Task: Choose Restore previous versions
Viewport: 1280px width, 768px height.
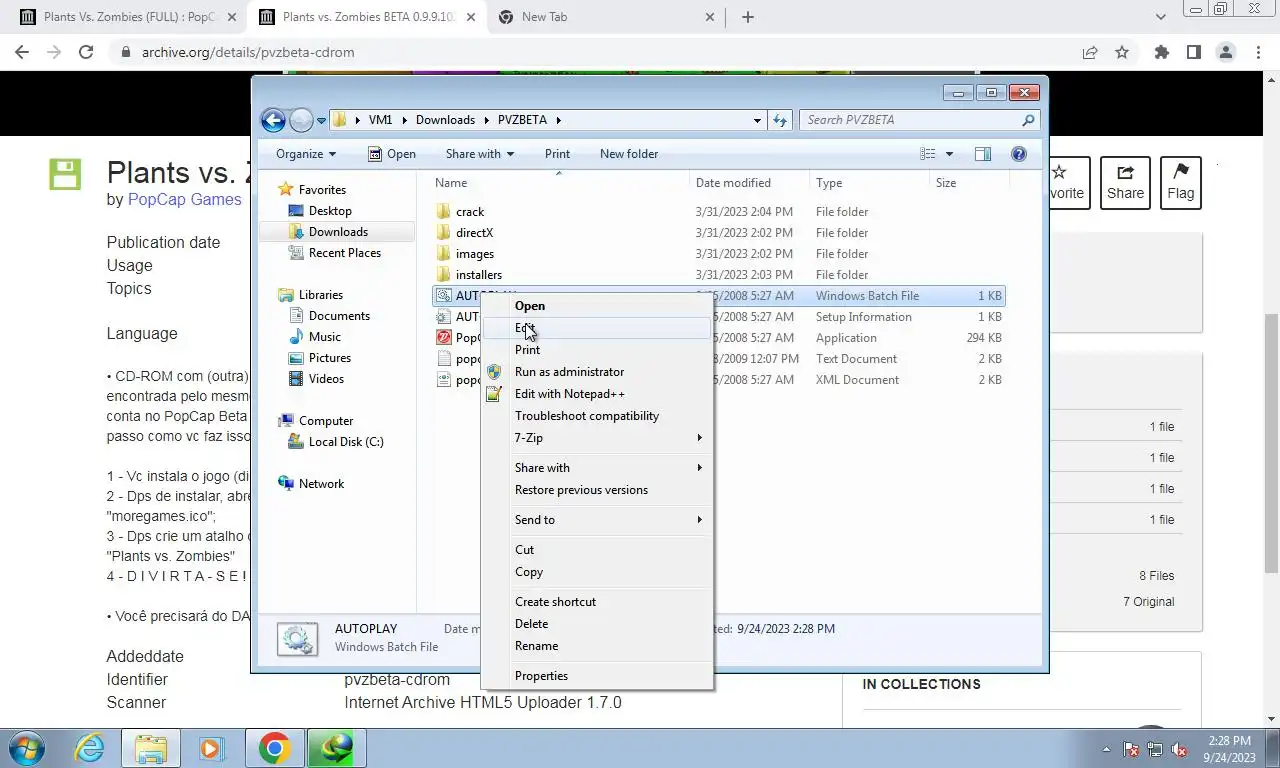Action: 597,490
